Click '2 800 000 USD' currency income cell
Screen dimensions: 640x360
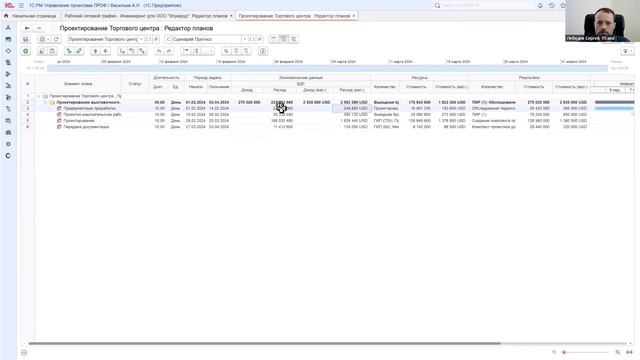pyautogui.click(x=316, y=102)
